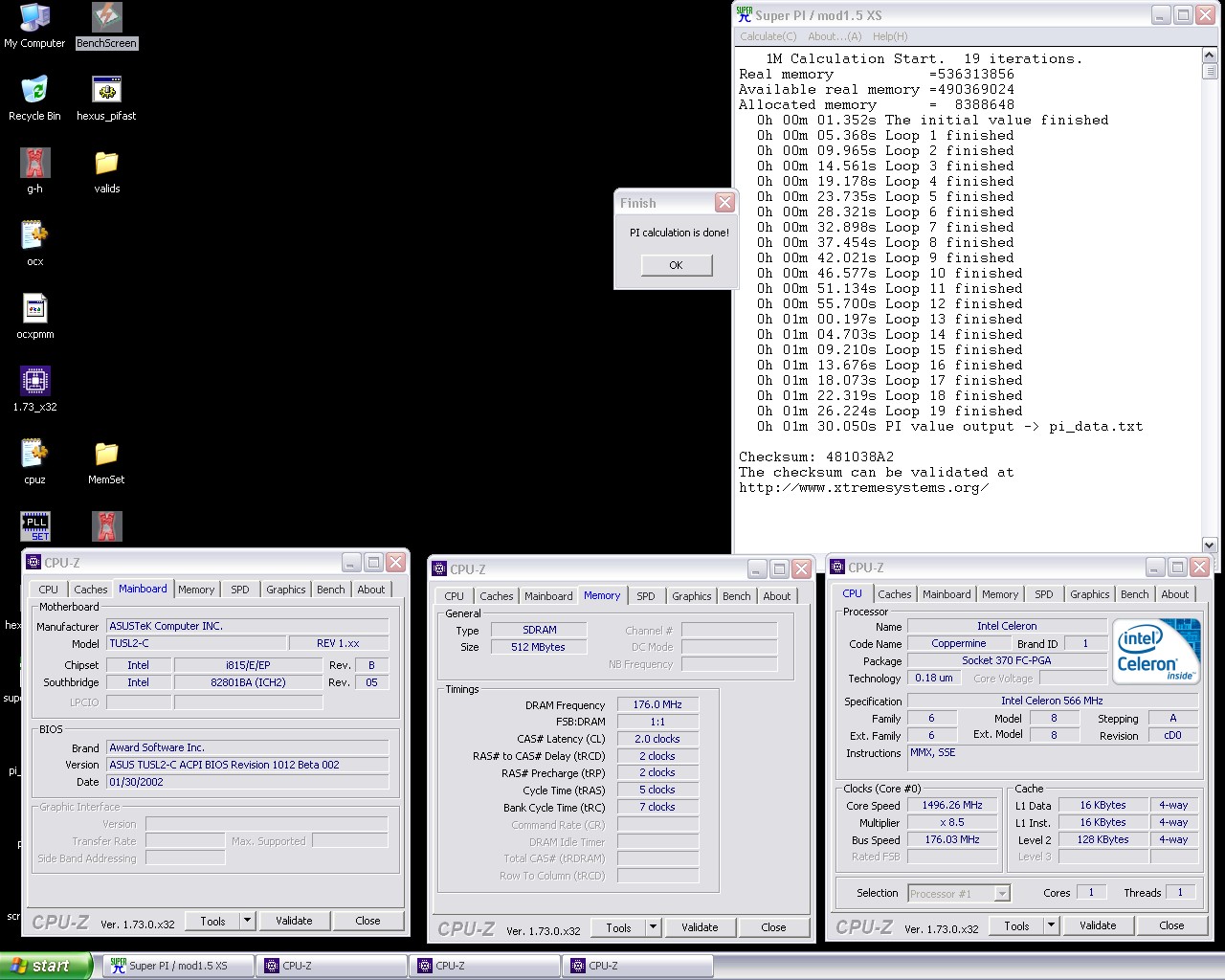Open the MemSet folder icon
1225x980 pixels.
pos(106,462)
